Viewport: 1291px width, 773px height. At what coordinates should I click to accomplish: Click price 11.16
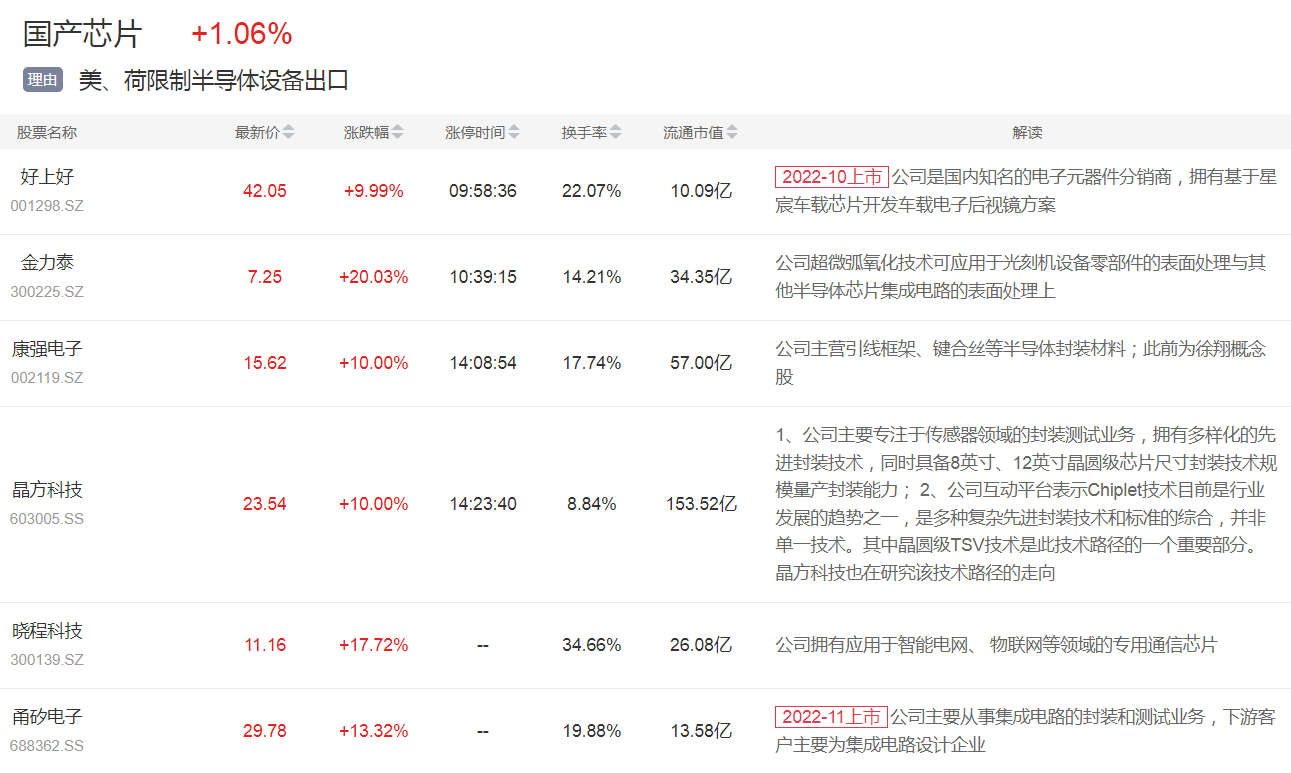pyautogui.click(x=265, y=645)
